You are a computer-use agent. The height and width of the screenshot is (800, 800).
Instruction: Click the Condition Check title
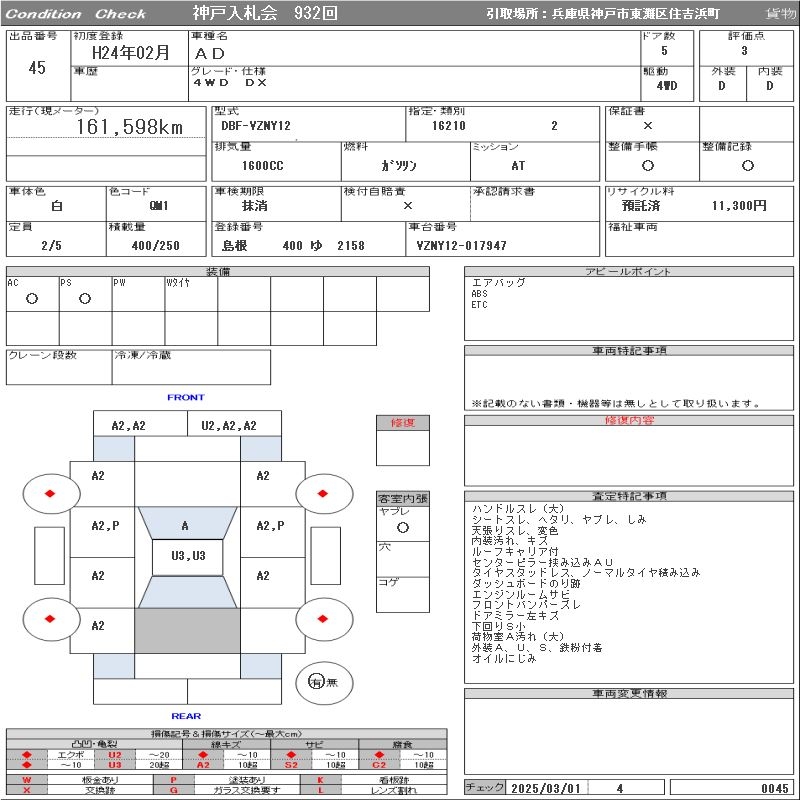click(x=76, y=14)
